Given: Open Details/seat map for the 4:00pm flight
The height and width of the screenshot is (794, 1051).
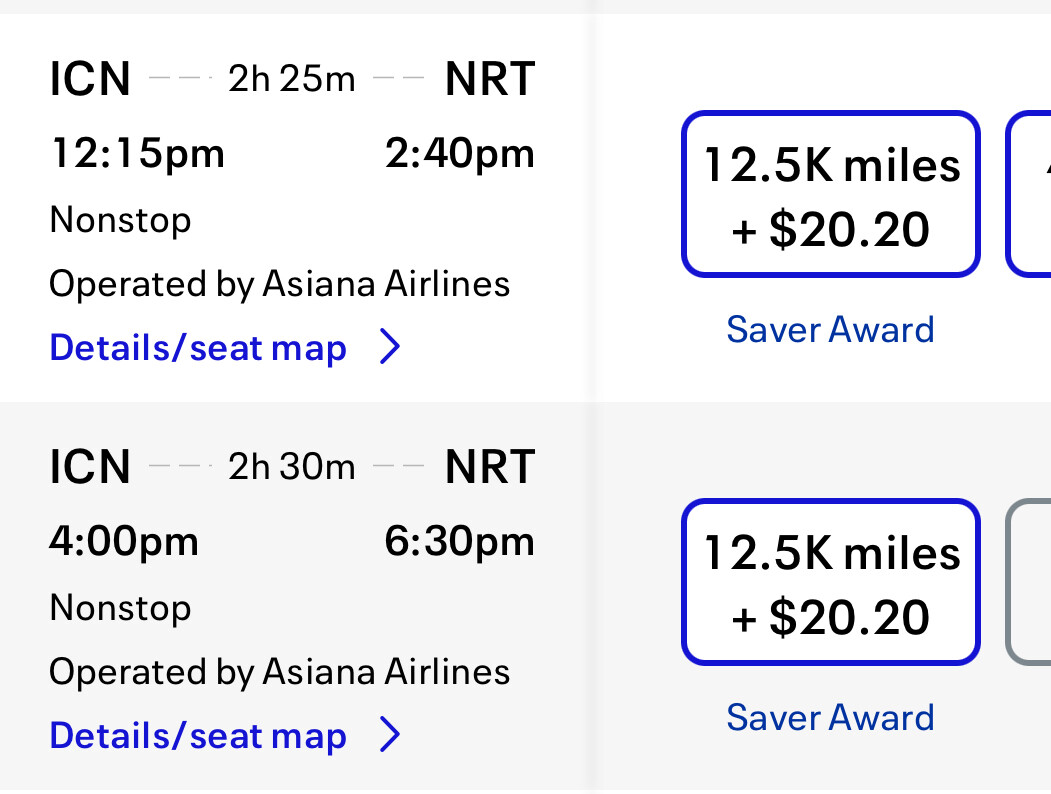Looking at the screenshot, I should [198, 736].
